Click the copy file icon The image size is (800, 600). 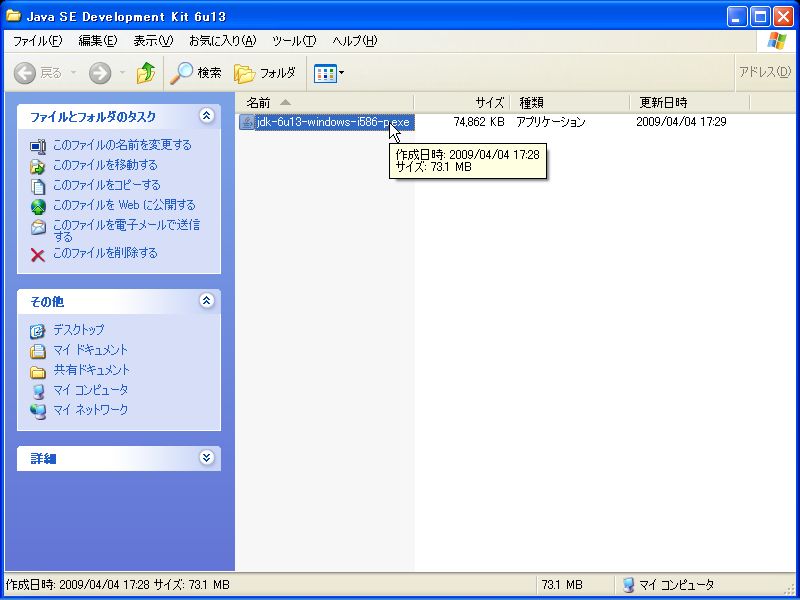(x=38, y=187)
